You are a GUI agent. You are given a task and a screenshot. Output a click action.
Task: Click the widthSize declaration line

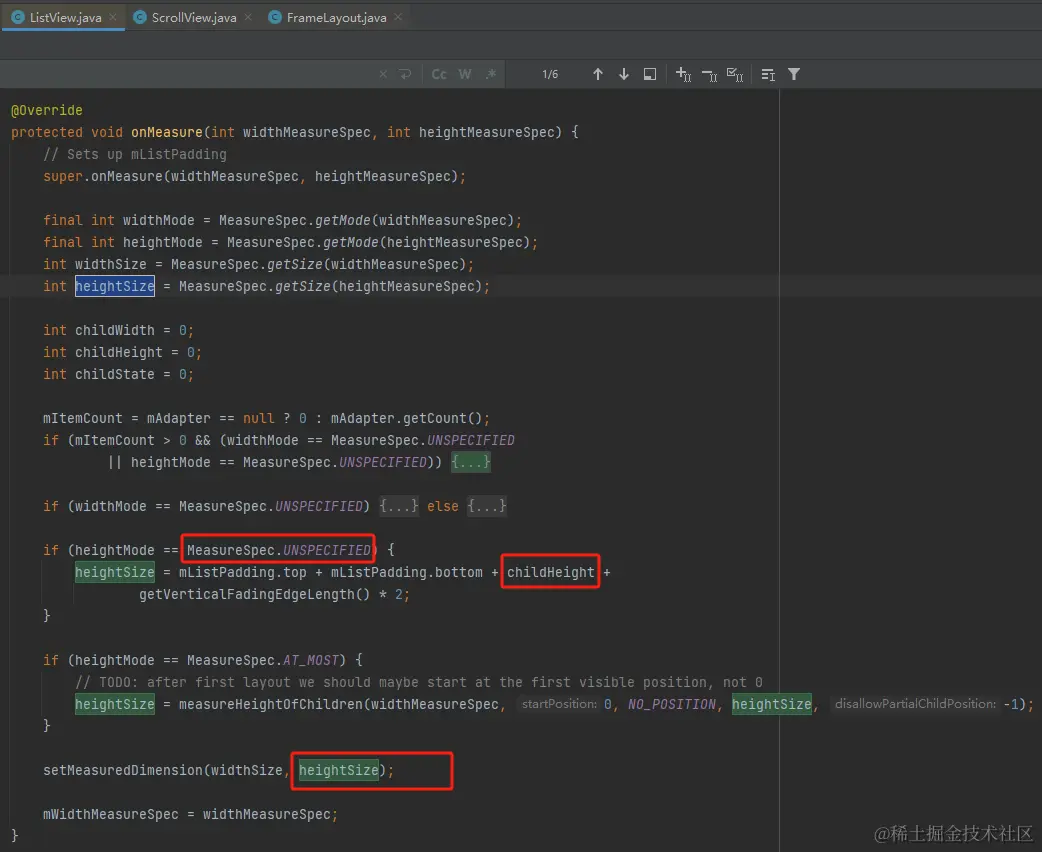[259, 265]
